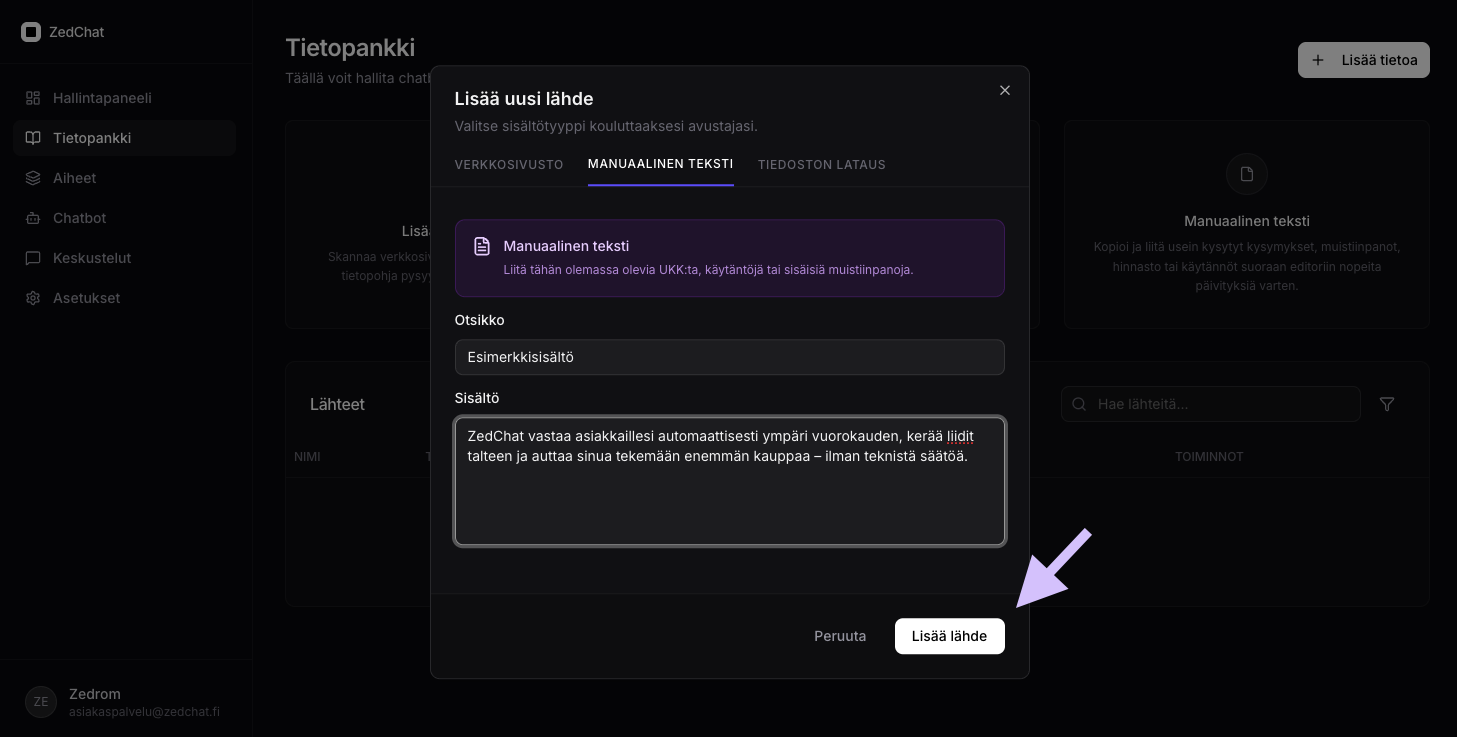Screen dimensions: 1457x737
Task: Click Peruuta to cancel
Action: point(840,636)
